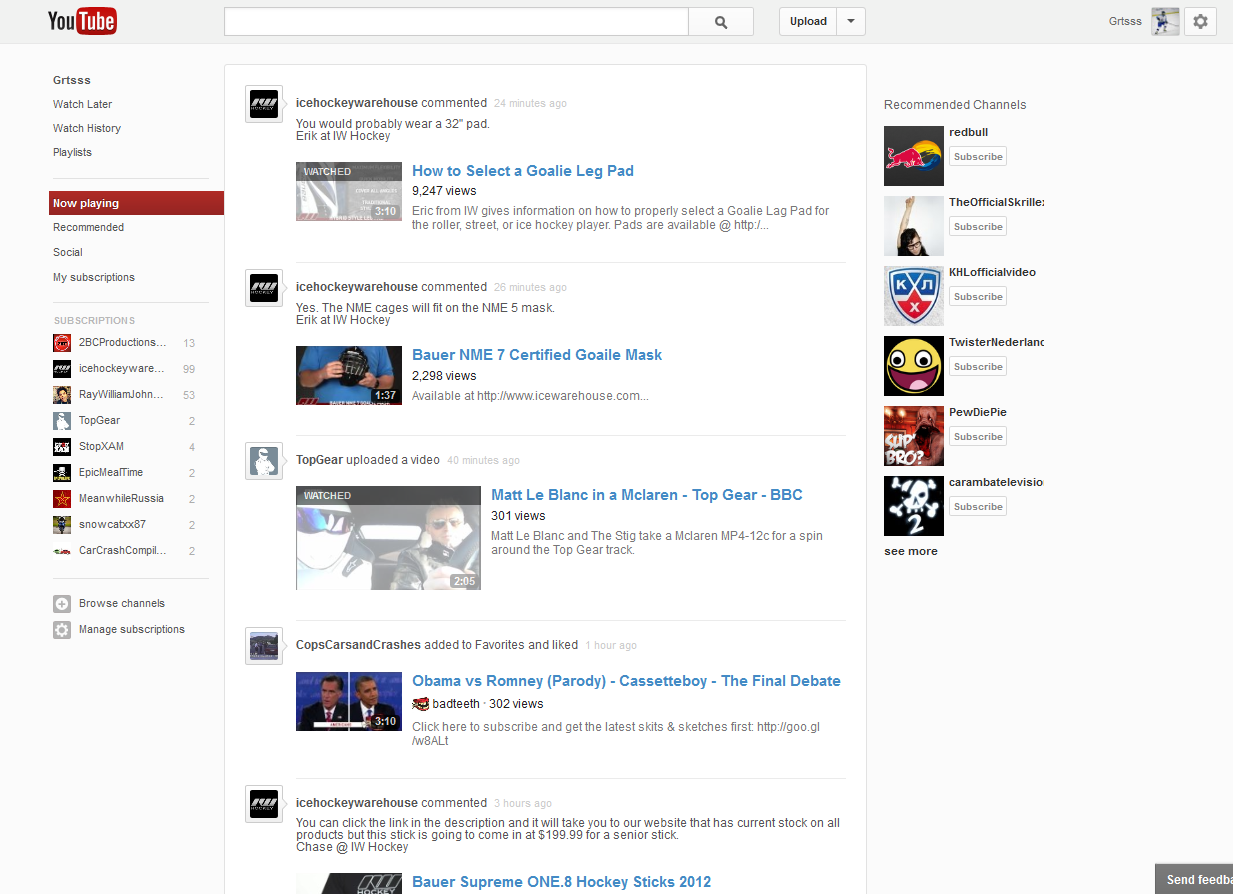The height and width of the screenshot is (894, 1233).
Task: Click the Grtsss username in sidebar
Action: click(72, 81)
